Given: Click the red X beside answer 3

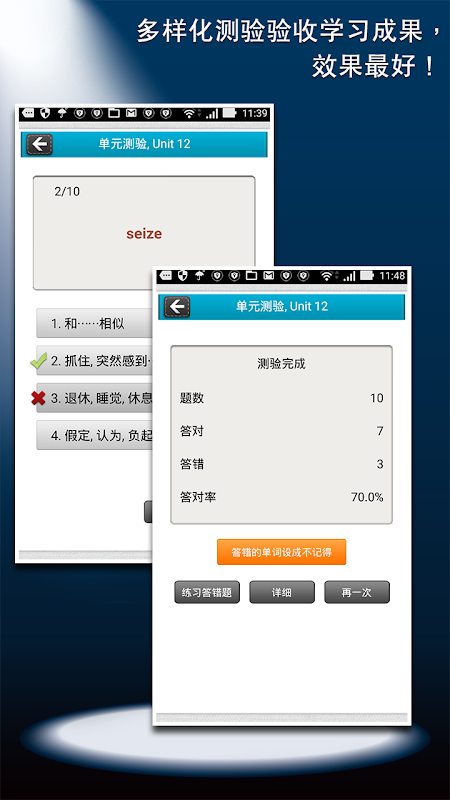Looking at the screenshot, I should (x=38, y=398).
